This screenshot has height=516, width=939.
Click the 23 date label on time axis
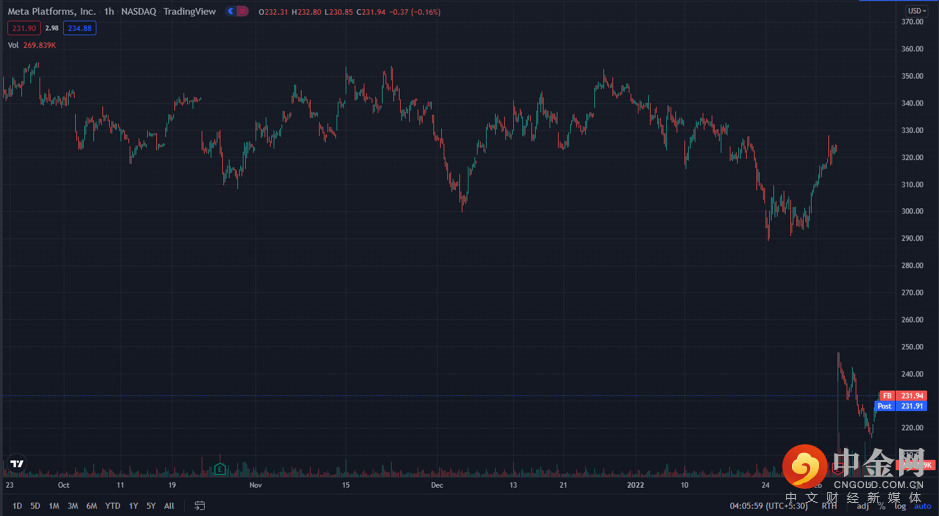click(10, 485)
